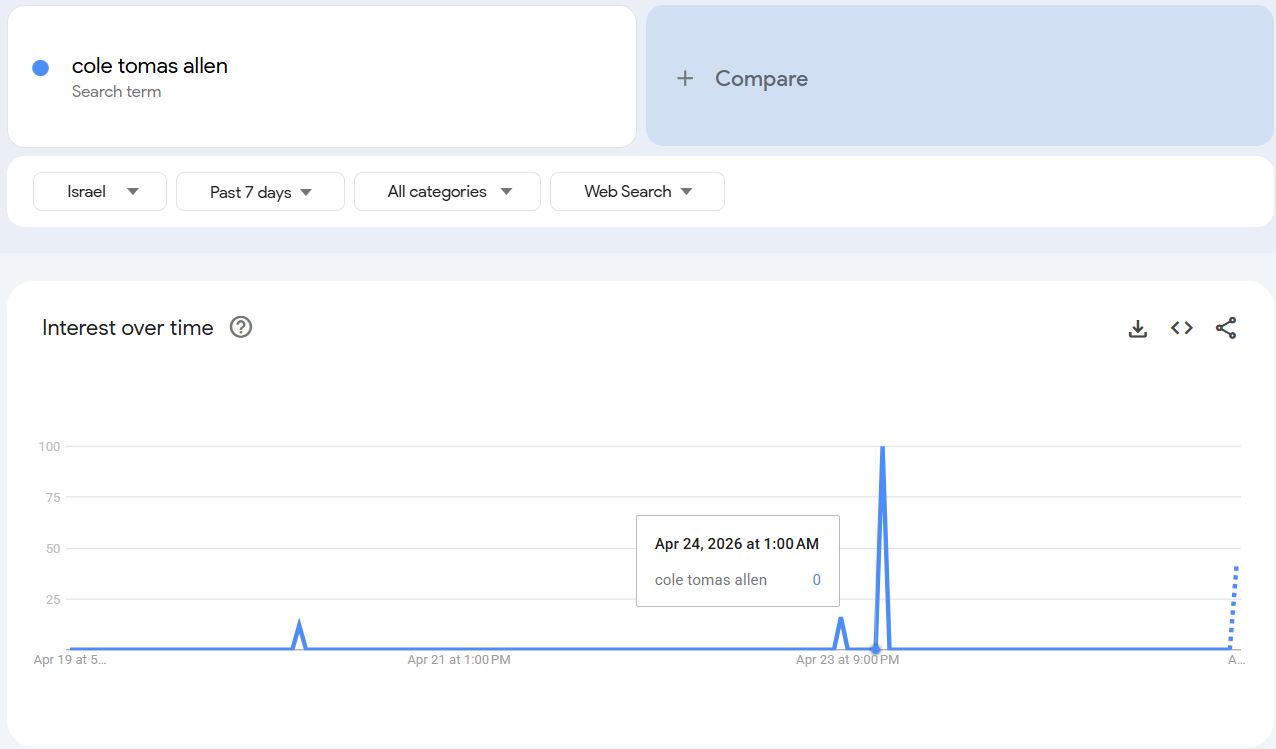1276x749 pixels.
Task: Click the Apr 21 at 1:00 PM axis label
Action: coord(459,660)
